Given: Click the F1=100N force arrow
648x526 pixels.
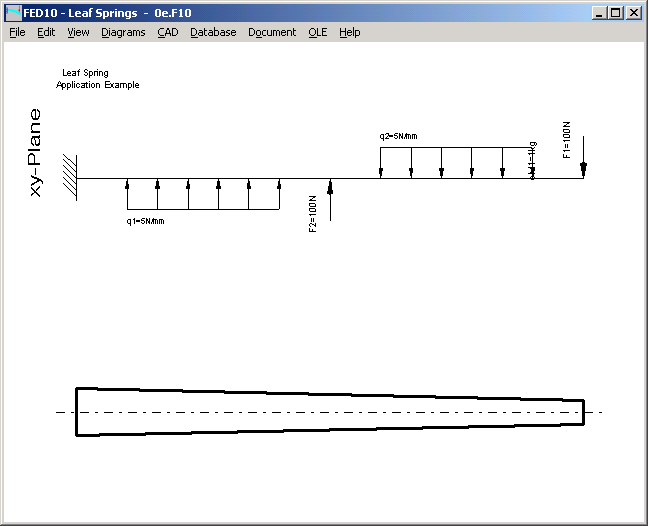Looking at the screenshot, I should (x=583, y=158).
